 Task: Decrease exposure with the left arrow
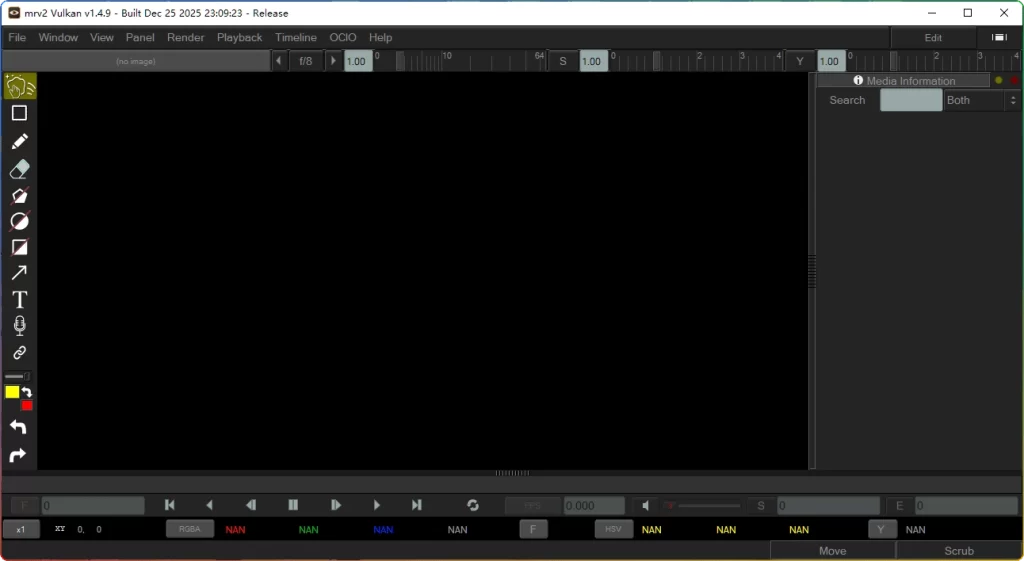[279, 61]
